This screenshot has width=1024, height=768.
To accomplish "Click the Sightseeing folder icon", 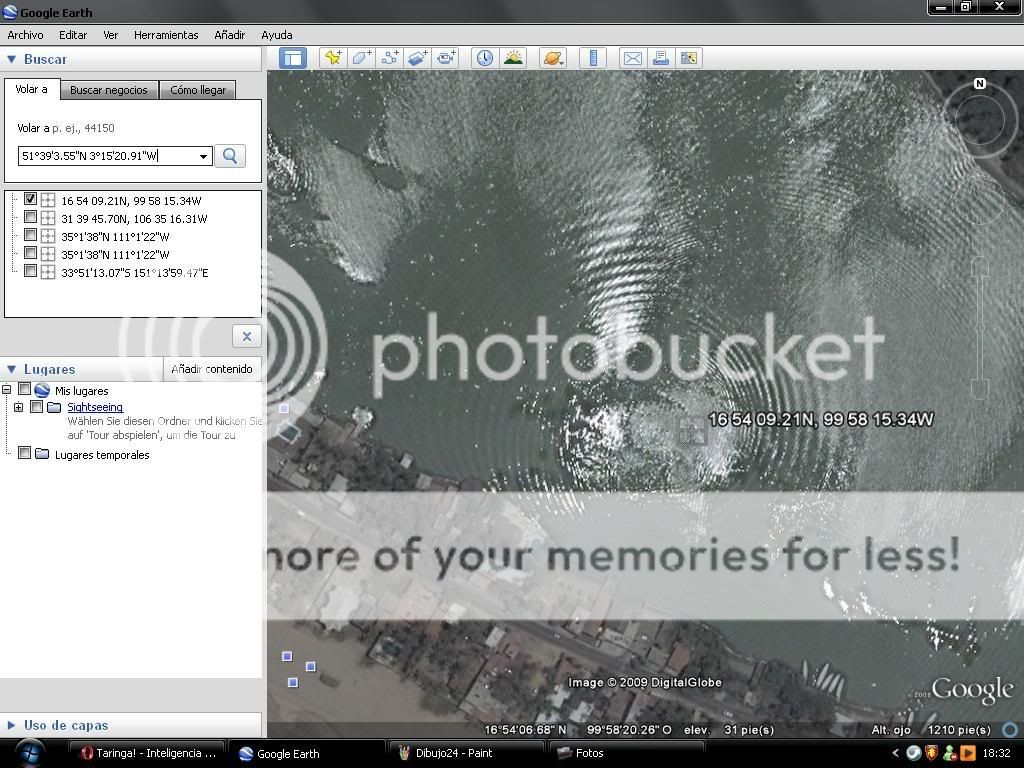I will (54, 408).
